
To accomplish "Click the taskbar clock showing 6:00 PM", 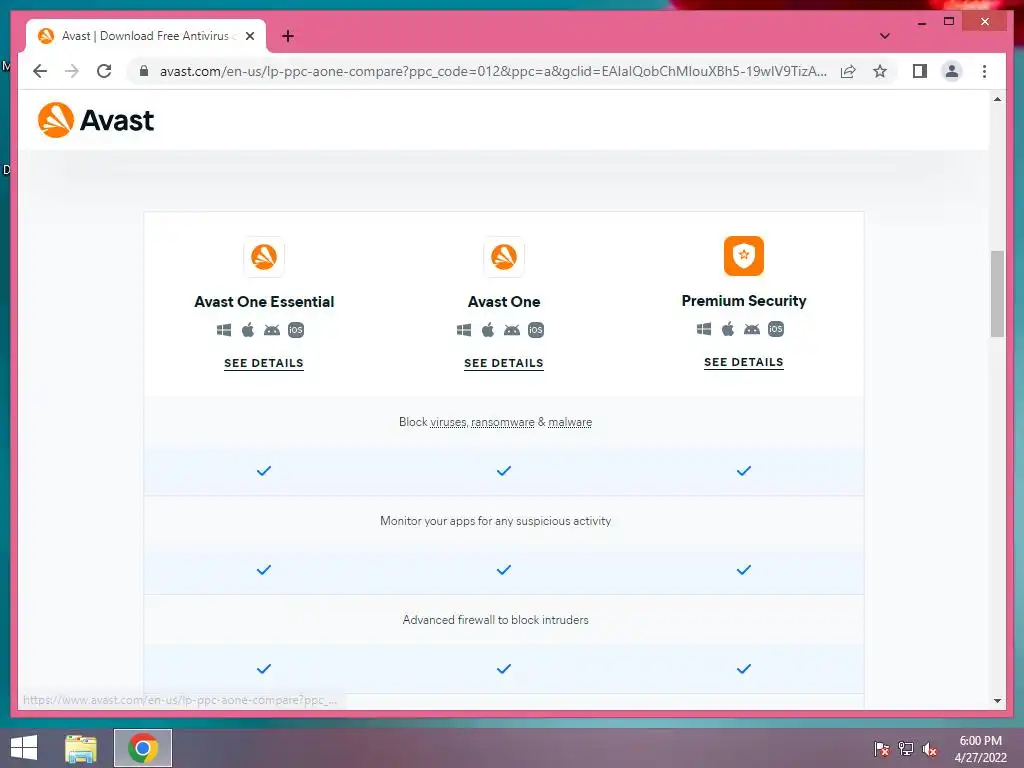I will pyautogui.click(x=981, y=749).
